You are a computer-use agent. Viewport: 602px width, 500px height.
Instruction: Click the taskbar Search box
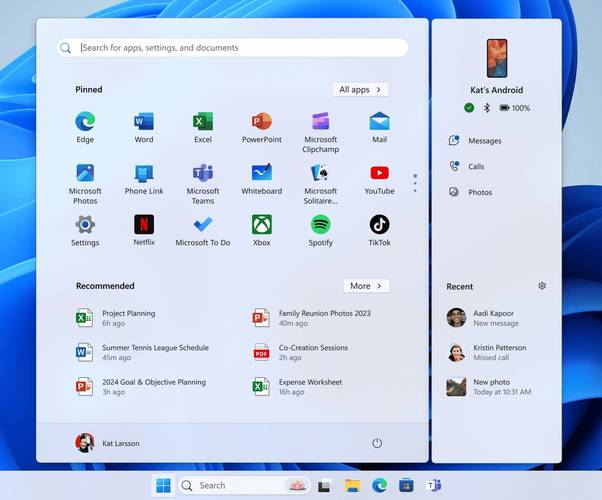244,485
